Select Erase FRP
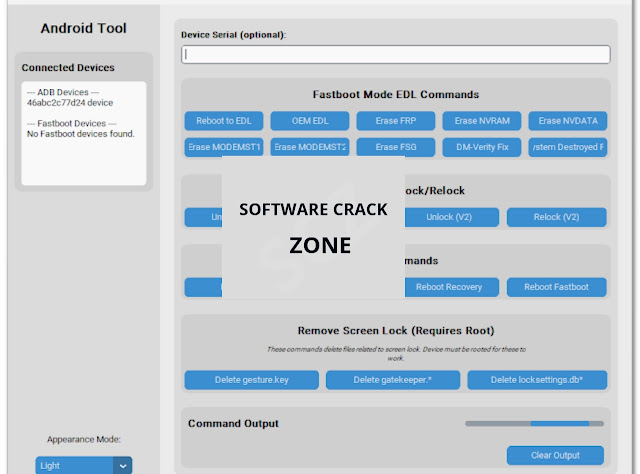 pos(396,121)
